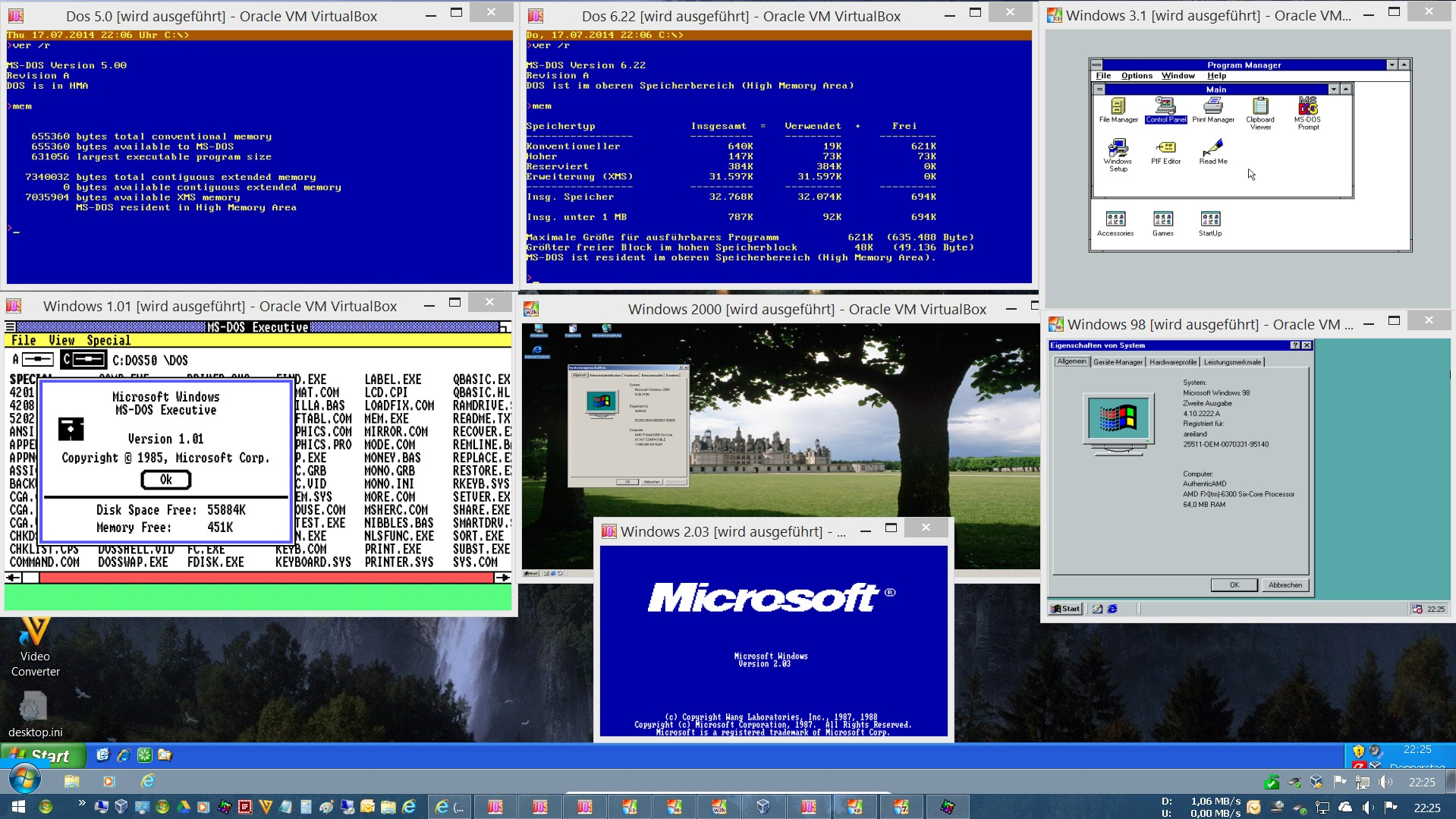Open the Accessories program group
Image resolution: width=1456 pixels, height=819 pixels.
[1115, 224]
